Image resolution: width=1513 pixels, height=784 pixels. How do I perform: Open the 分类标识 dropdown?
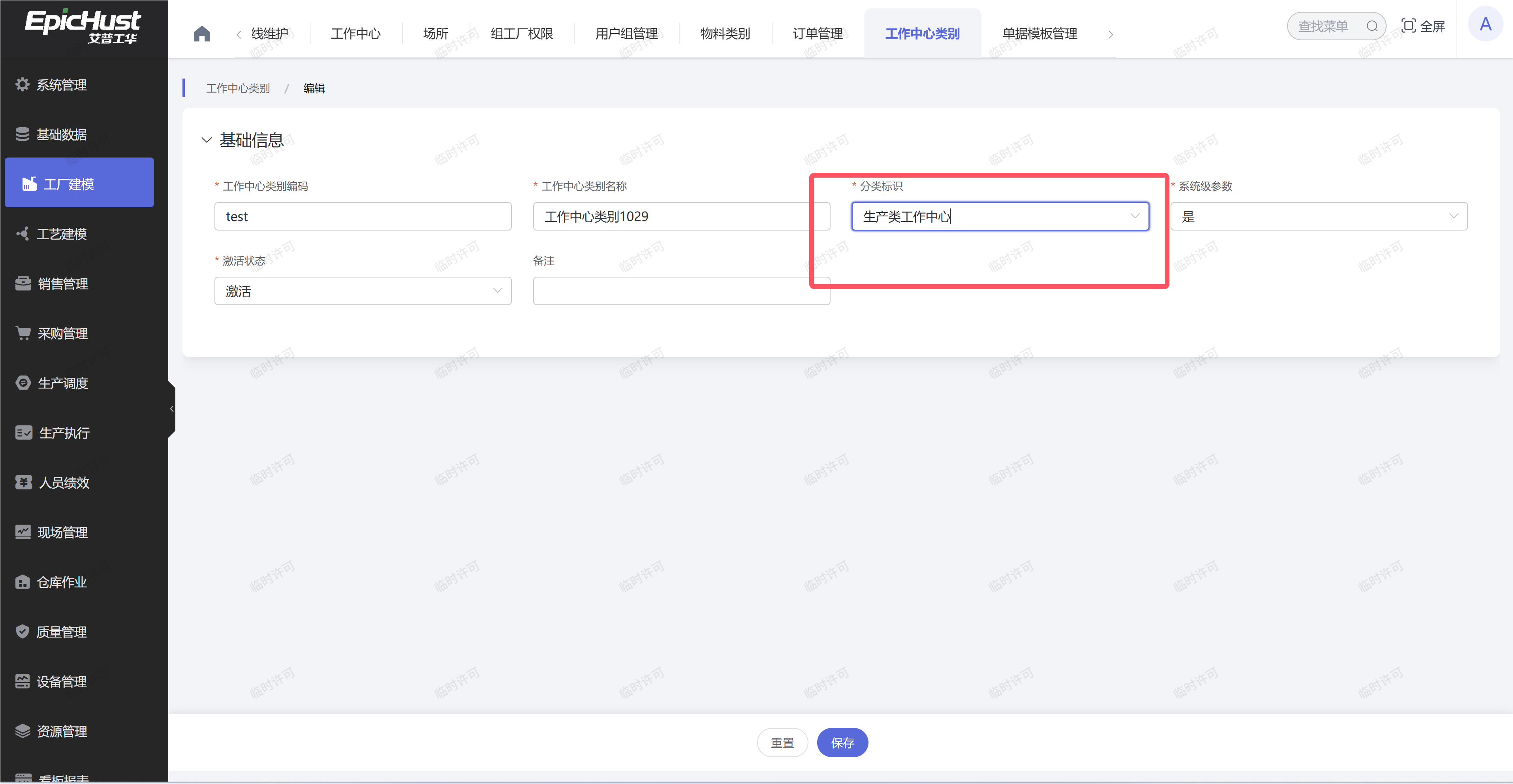(x=1000, y=217)
